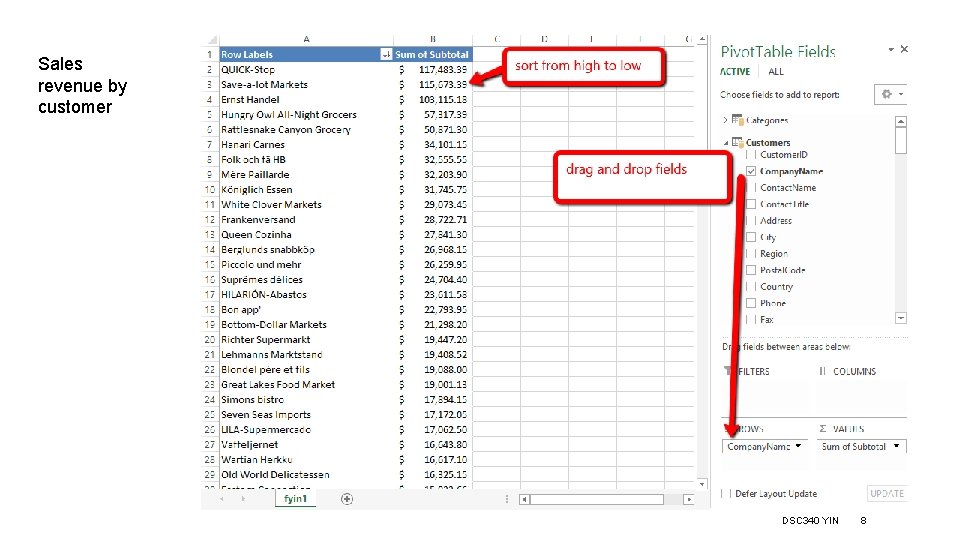Image resolution: width=960 pixels, height=540 pixels.
Task: Check the Country field
Action: (x=751, y=287)
